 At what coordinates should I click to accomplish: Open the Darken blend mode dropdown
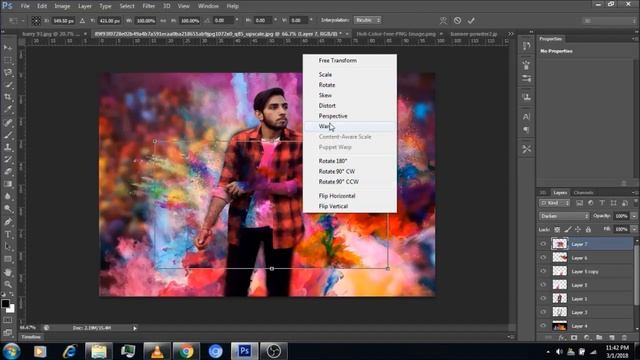coord(564,216)
